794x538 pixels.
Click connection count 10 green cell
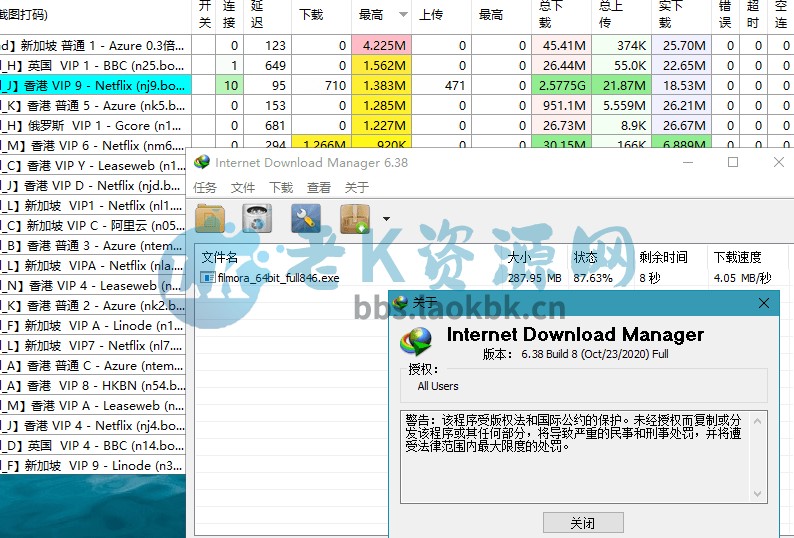[x=230, y=86]
